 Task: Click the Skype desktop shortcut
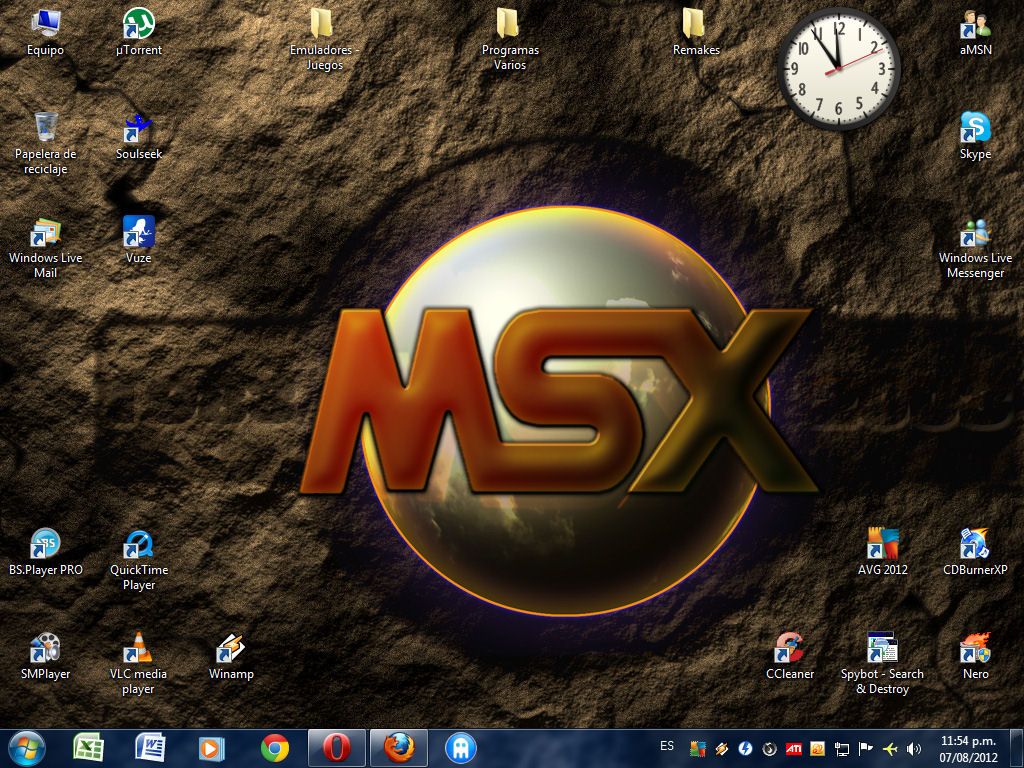975,137
